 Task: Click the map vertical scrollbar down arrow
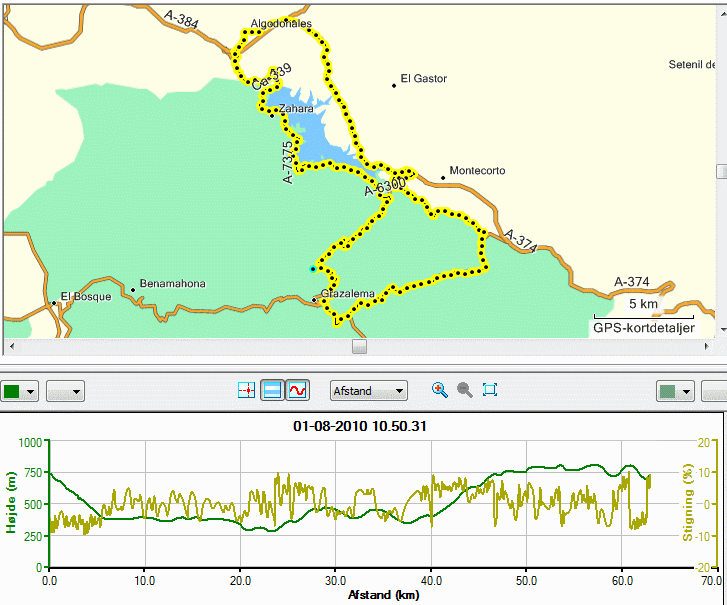723,330
